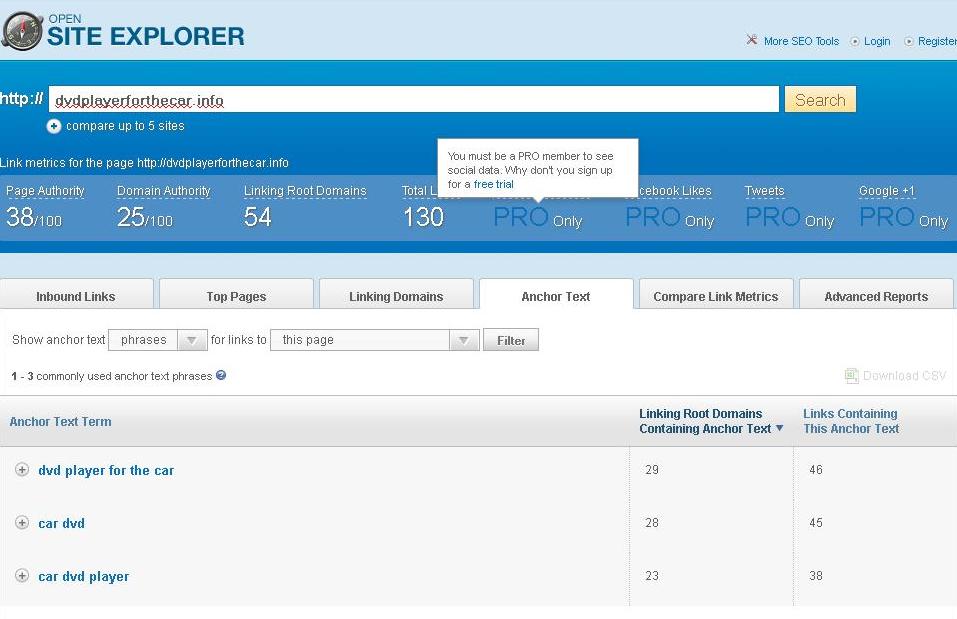Viewport: 957px width, 619px height.
Task: Click the help question mark beside anchor text phrases
Action: (221, 375)
